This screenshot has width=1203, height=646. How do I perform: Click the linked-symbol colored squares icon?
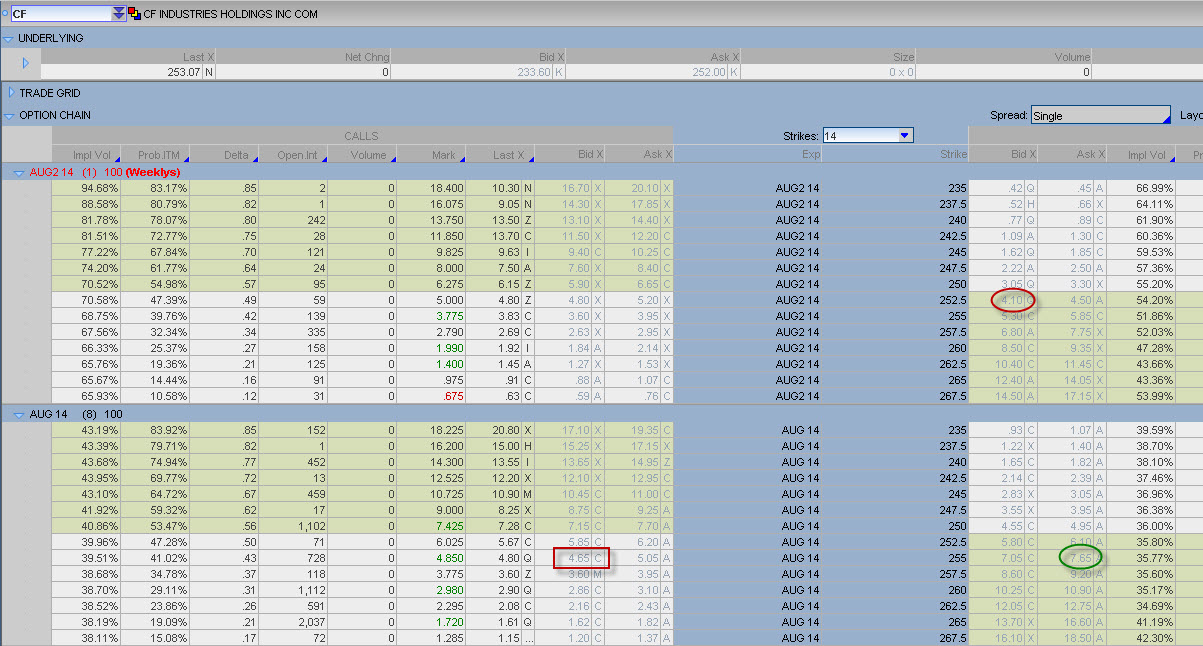click(x=134, y=13)
